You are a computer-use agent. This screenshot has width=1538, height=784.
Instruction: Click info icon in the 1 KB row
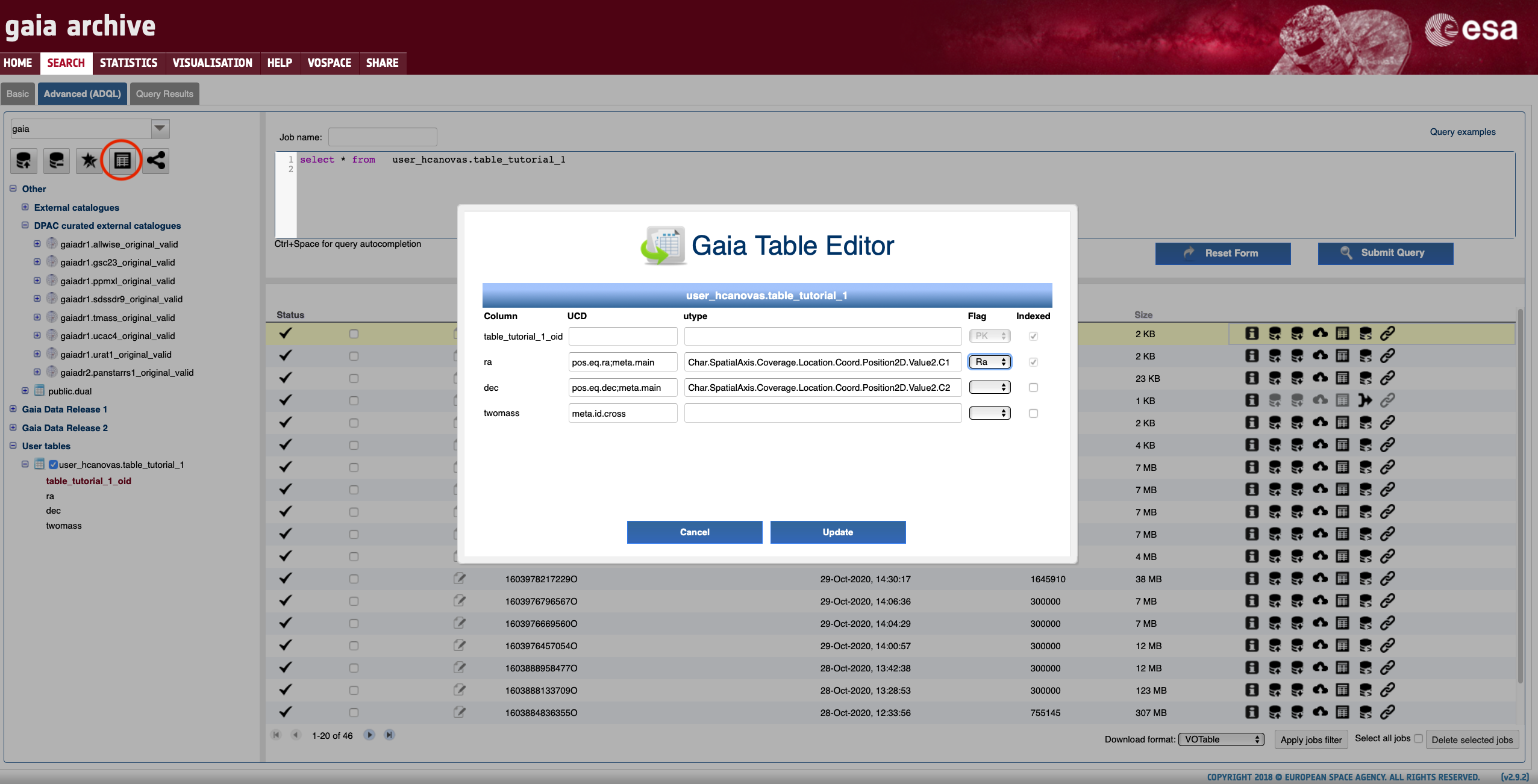[1252, 400]
